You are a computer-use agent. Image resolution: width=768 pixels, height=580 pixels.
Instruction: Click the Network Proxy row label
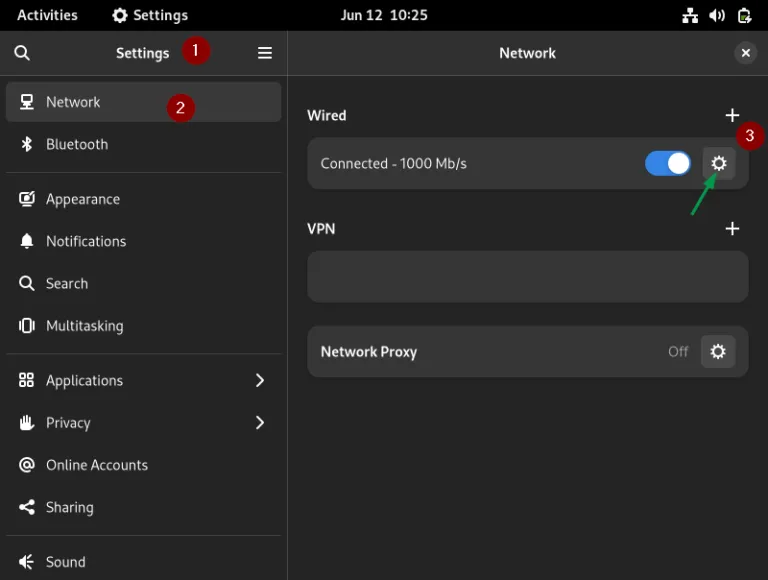pos(369,352)
